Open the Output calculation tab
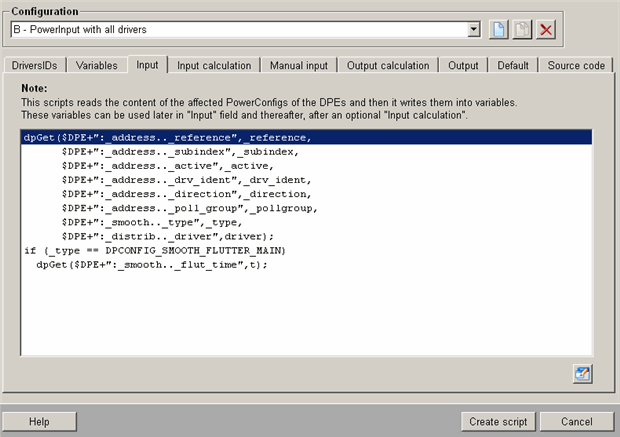620x437 pixels. tap(388, 66)
